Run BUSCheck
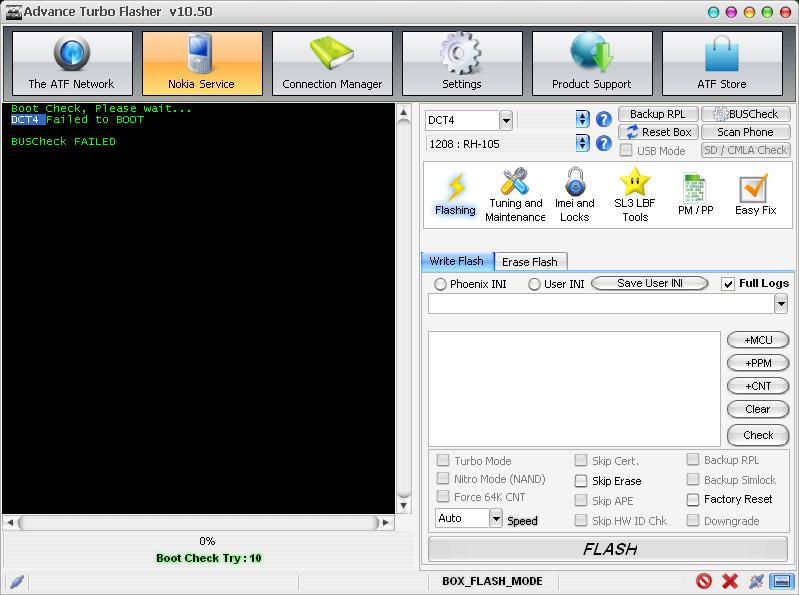The height and width of the screenshot is (595, 799). tap(746, 114)
